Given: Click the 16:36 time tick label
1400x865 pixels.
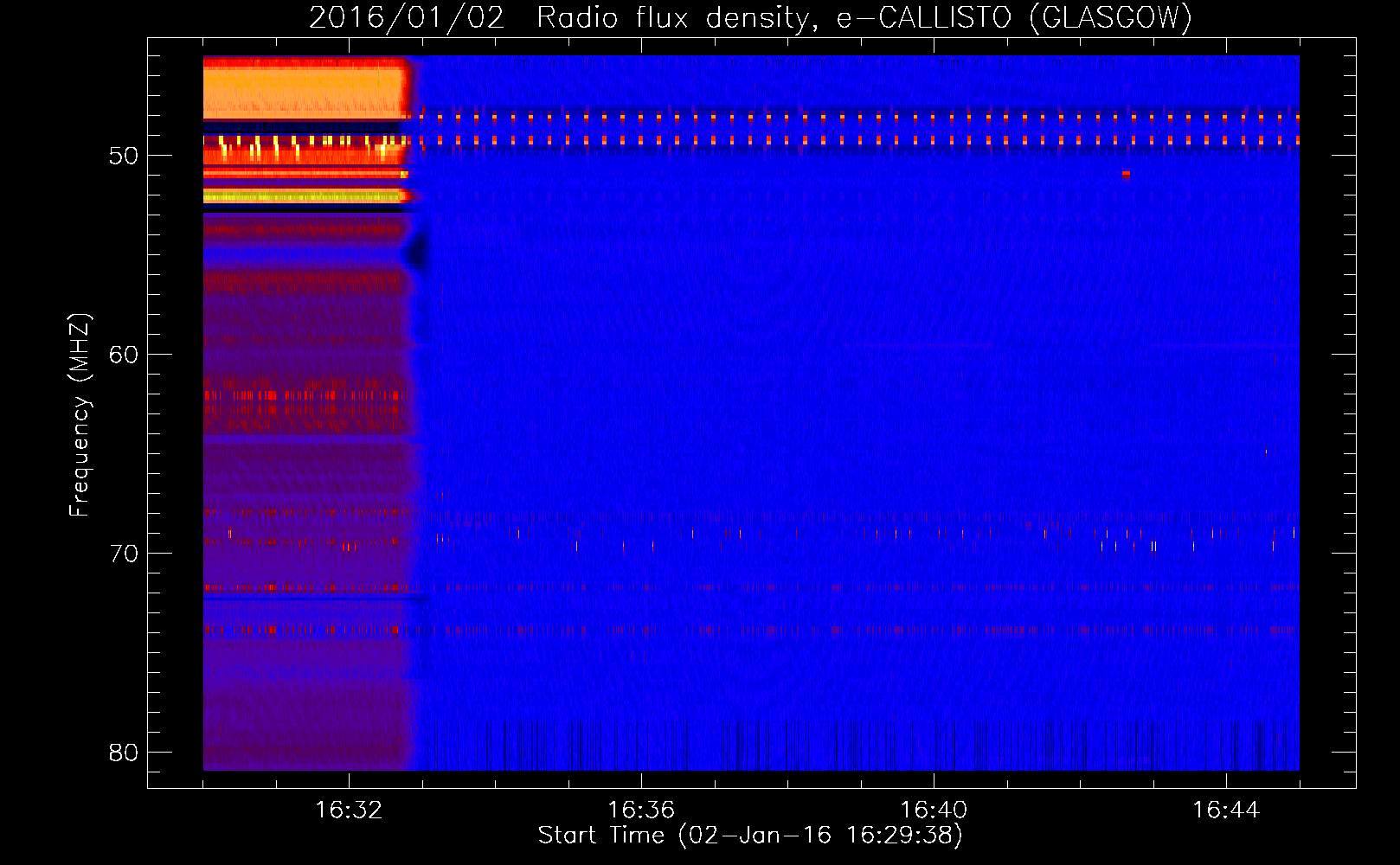Looking at the screenshot, I should (641, 811).
